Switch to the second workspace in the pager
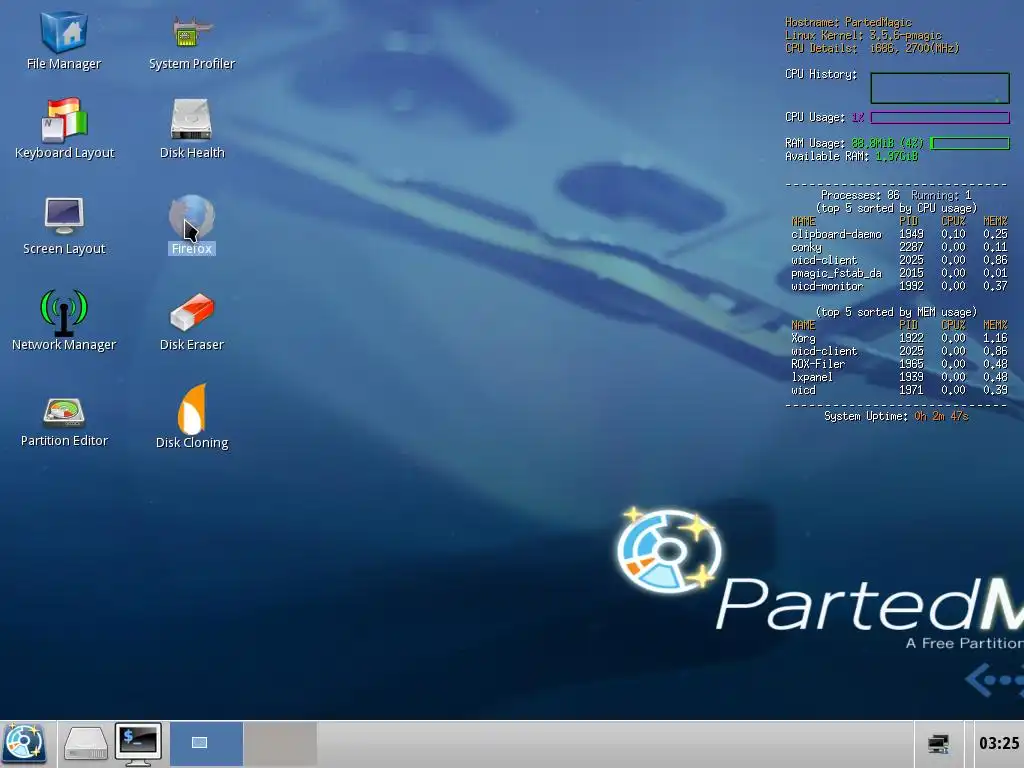The width and height of the screenshot is (1024, 768). pyautogui.click(x=281, y=744)
